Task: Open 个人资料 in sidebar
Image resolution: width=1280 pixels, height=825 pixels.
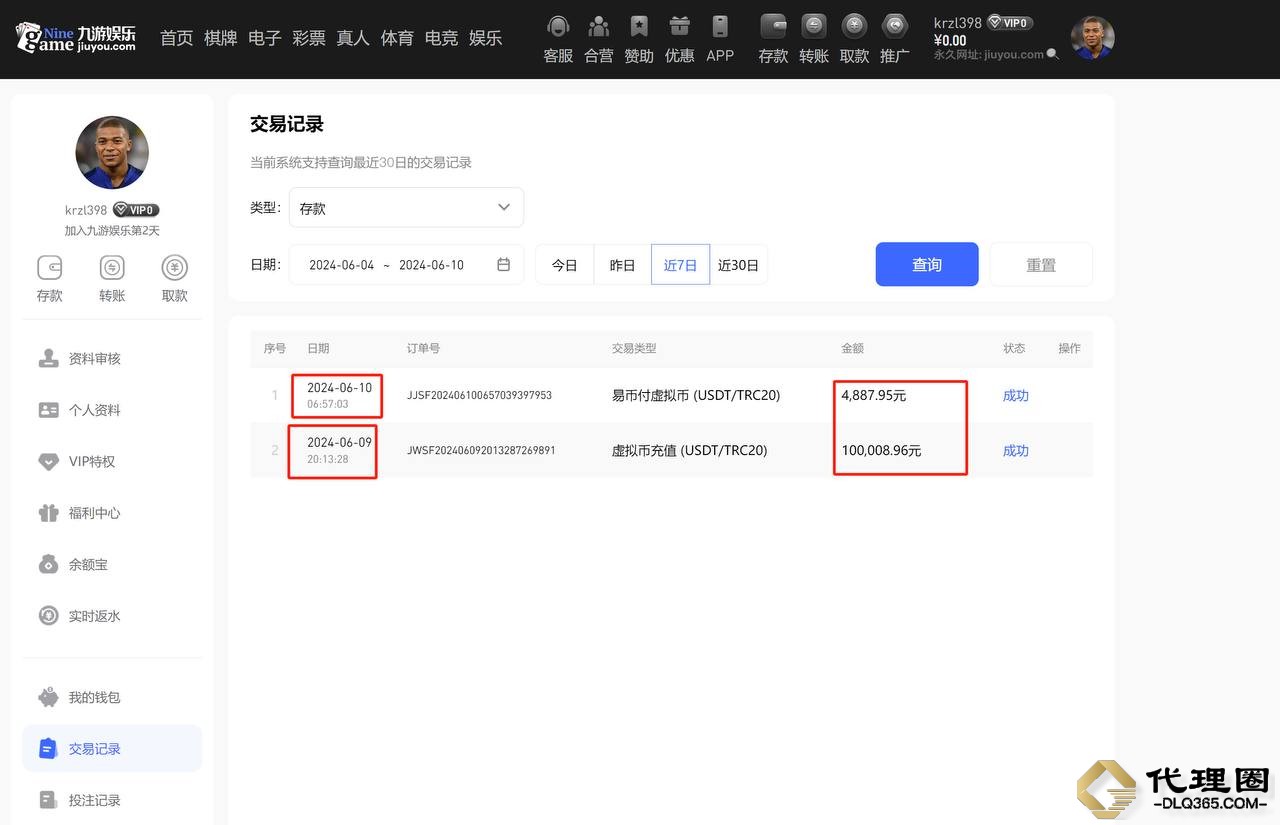Action: [112, 410]
